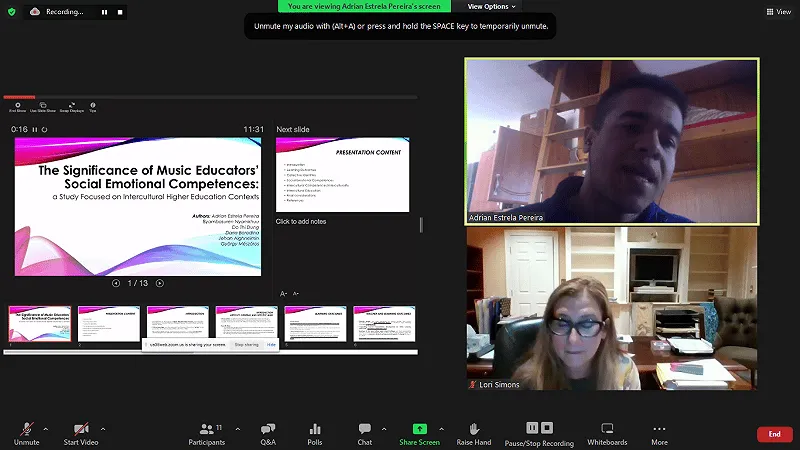
Task: Select the Introduction slide thumbnail
Action: click(x=178, y=325)
